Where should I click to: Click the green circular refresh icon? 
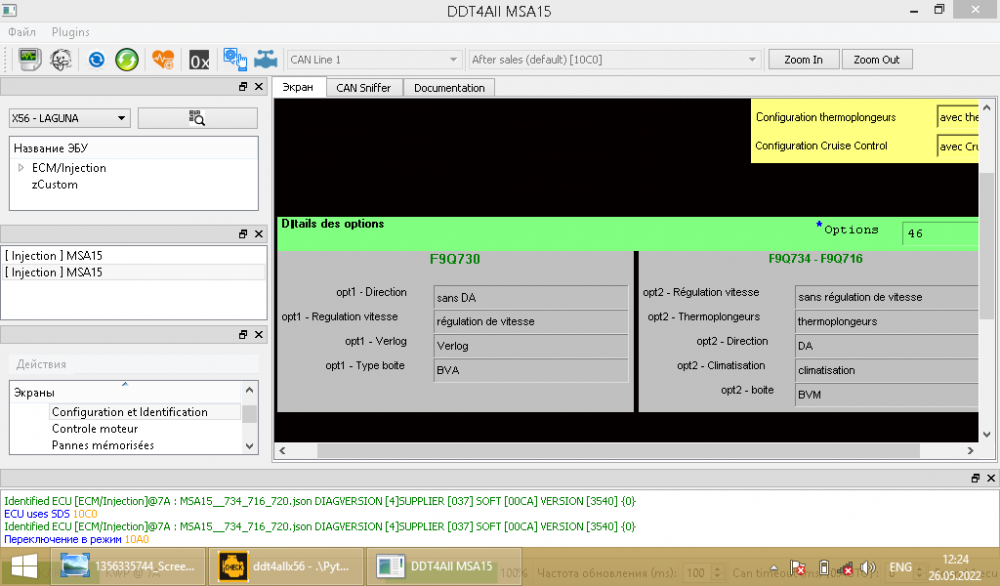point(127,60)
